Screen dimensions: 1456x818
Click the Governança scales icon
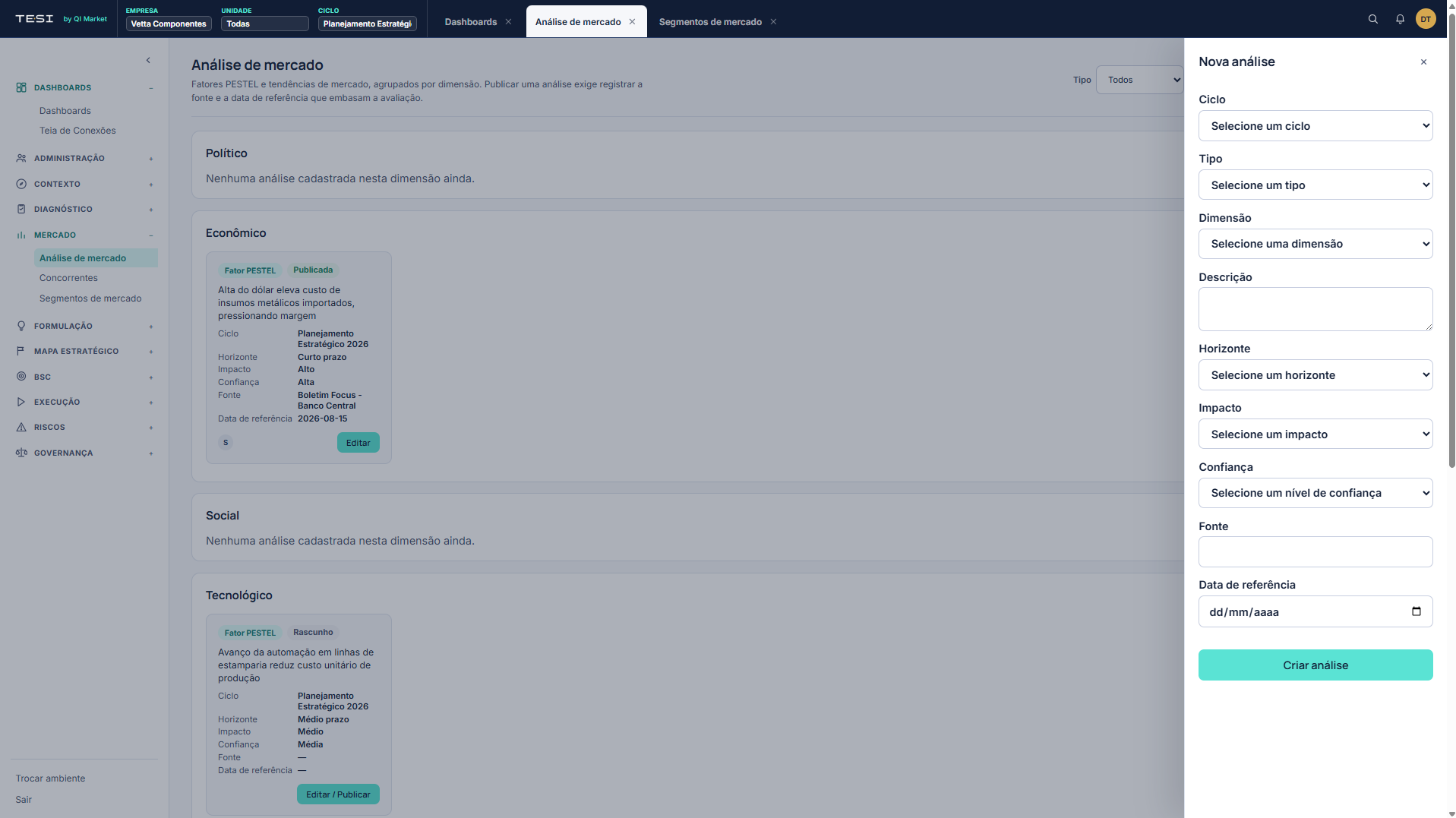click(21, 453)
